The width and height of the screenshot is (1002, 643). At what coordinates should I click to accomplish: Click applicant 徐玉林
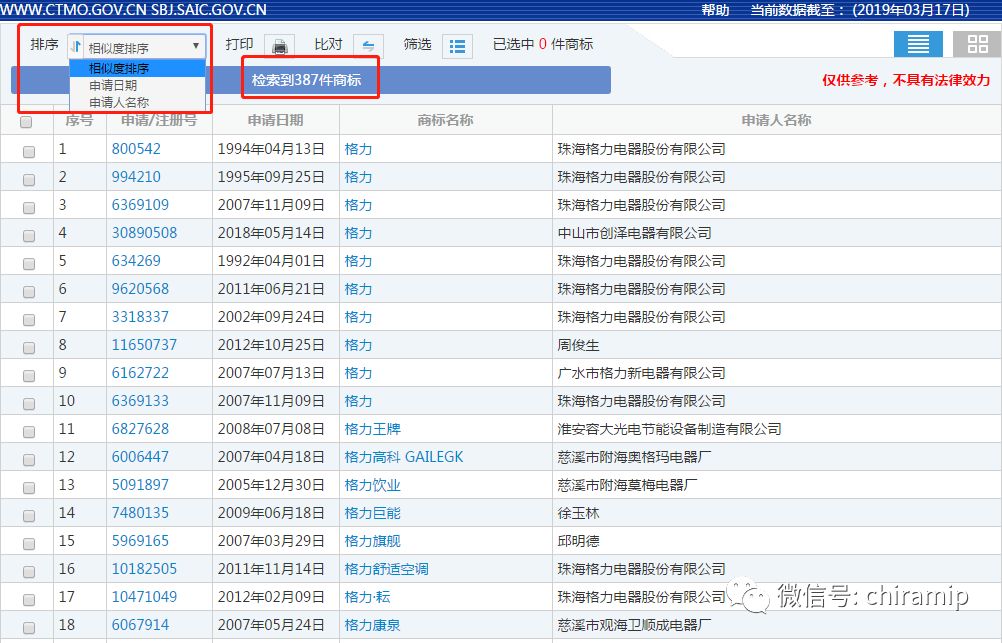point(579,513)
